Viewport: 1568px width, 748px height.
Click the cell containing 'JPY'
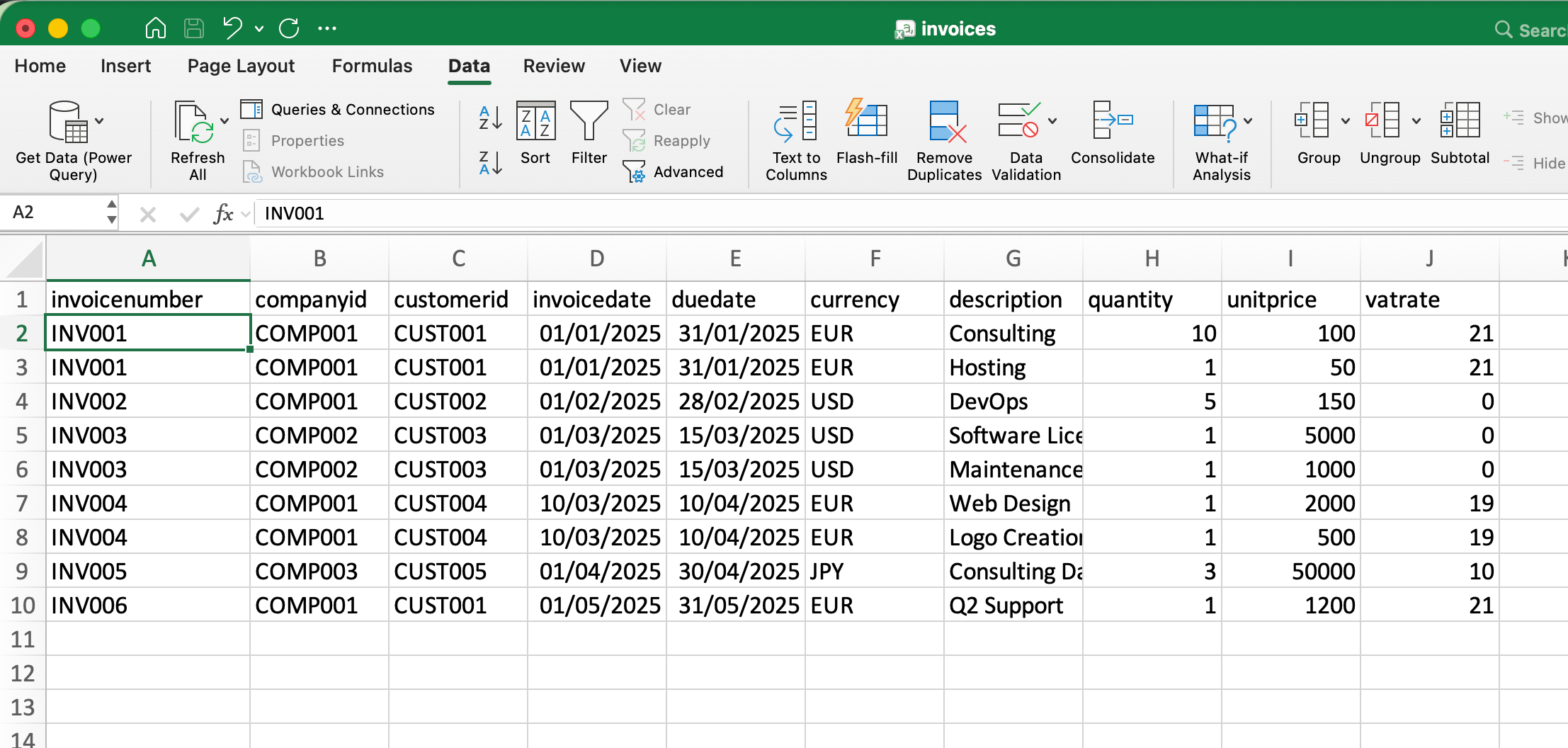pos(875,571)
